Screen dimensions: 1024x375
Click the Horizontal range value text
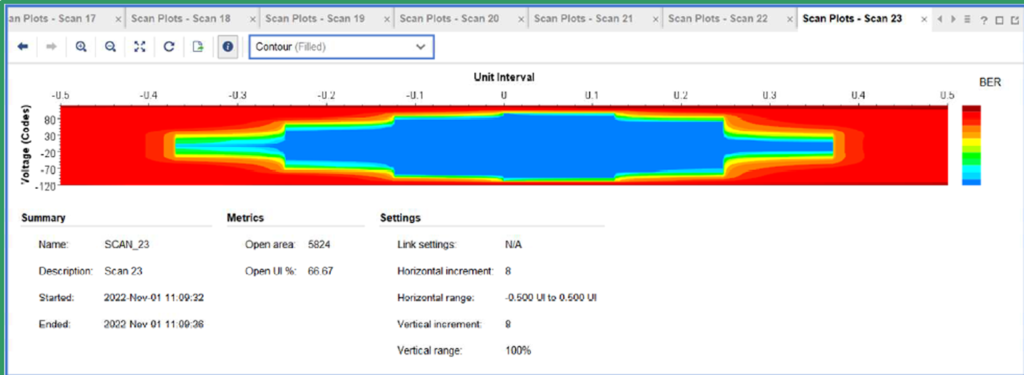[x=551, y=297]
